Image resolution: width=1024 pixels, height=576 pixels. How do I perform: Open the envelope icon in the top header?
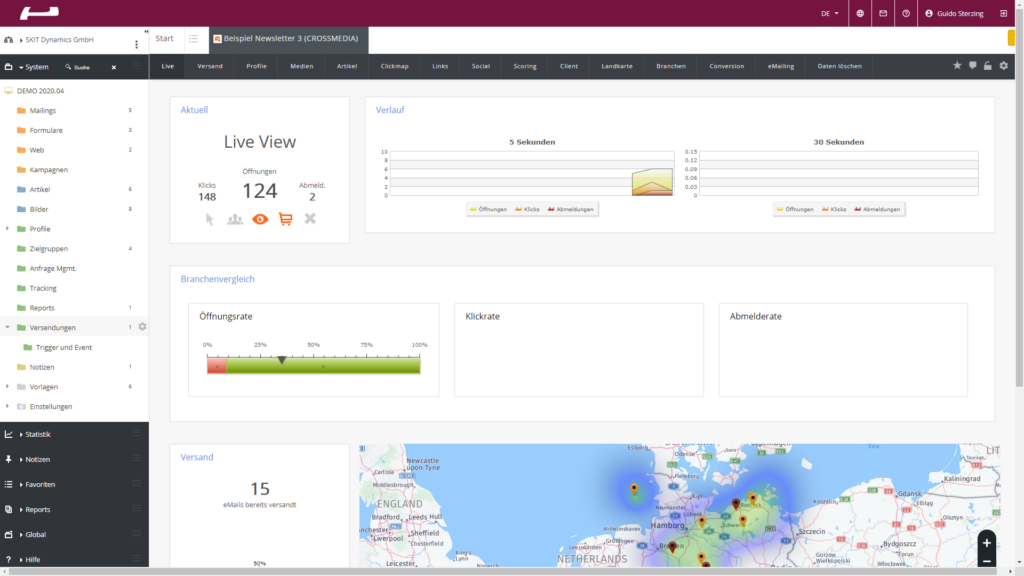[884, 13]
